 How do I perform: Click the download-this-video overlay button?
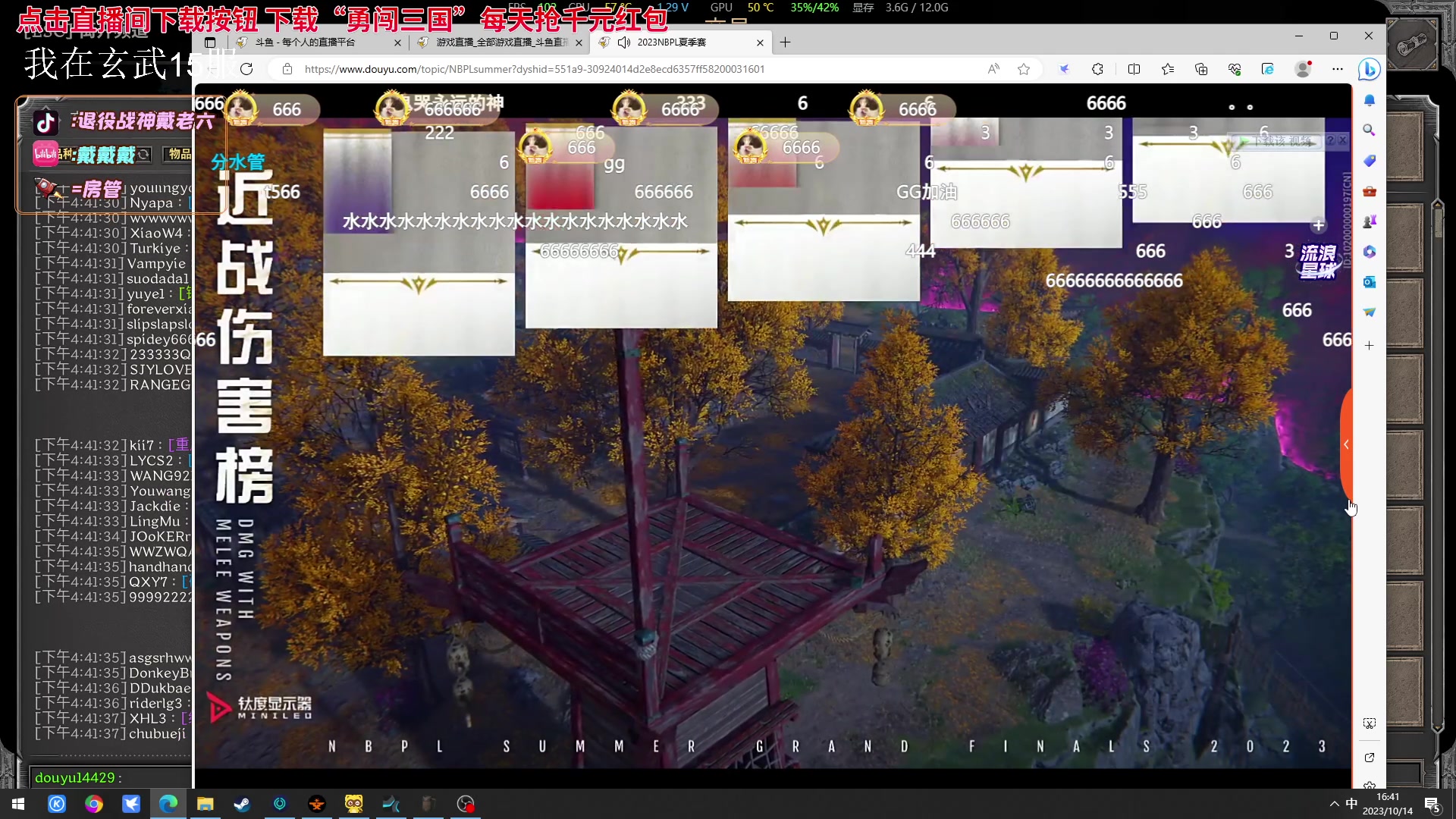coord(1277,141)
